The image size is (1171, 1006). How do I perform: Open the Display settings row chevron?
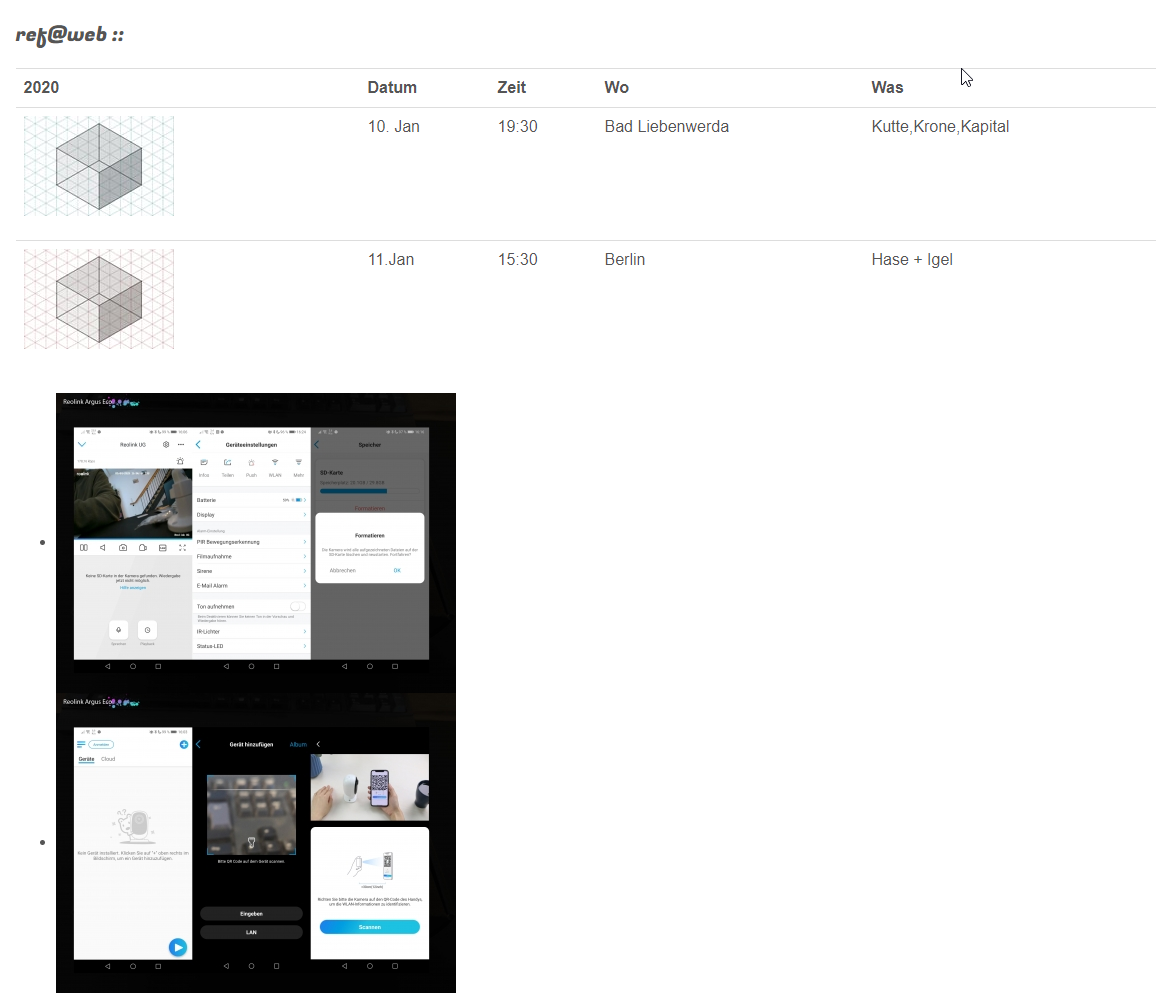click(x=304, y=514)
